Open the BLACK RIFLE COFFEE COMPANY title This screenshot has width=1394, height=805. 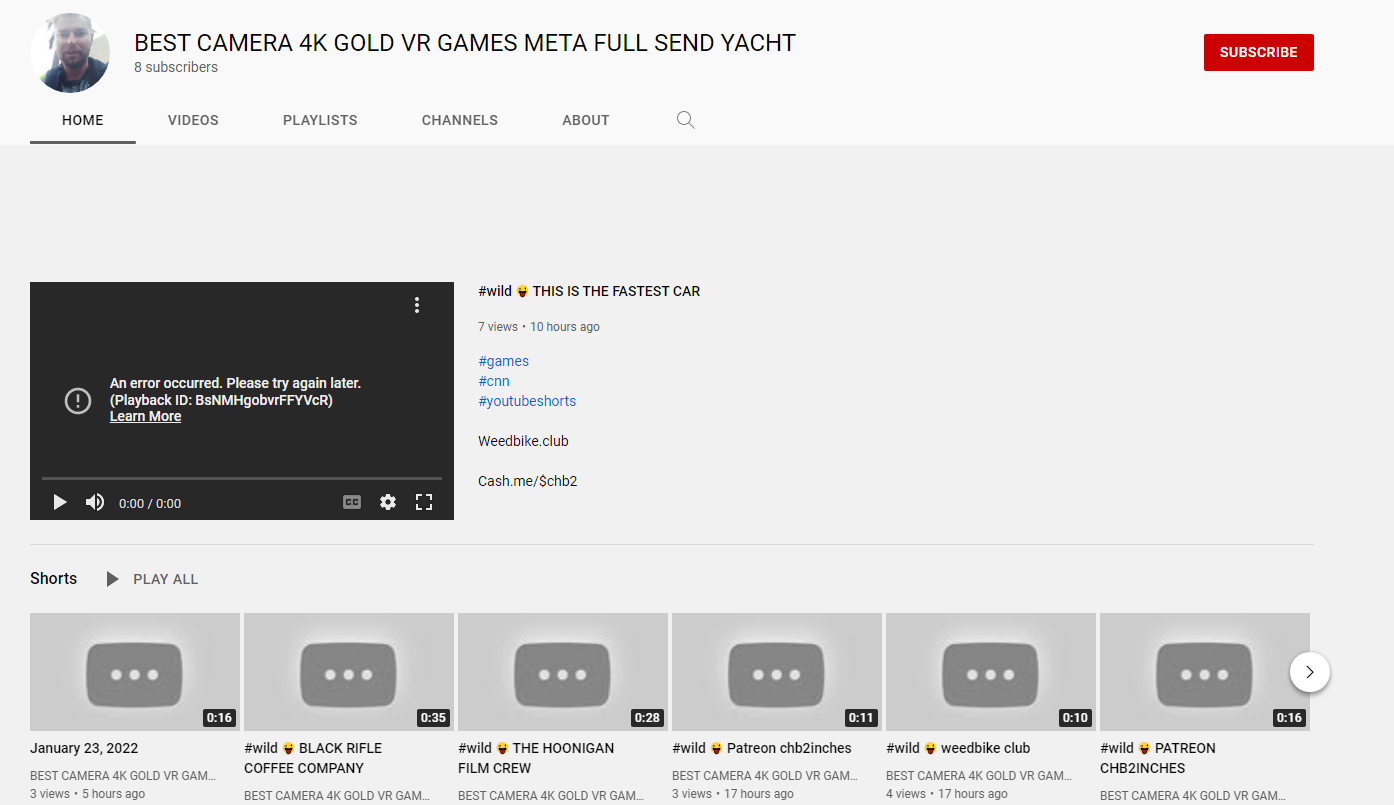pos(313,758)
